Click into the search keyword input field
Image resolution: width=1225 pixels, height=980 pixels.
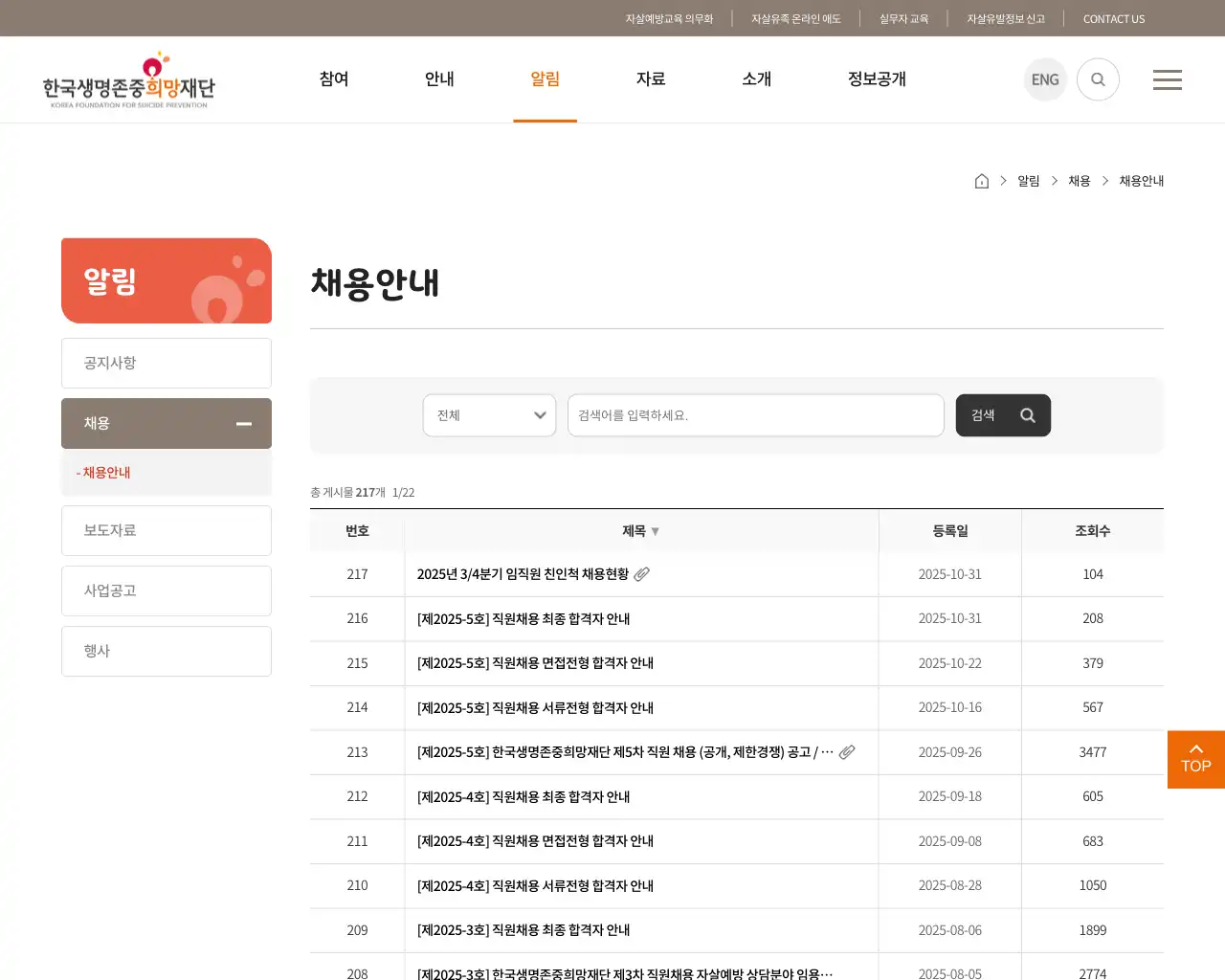755,414
